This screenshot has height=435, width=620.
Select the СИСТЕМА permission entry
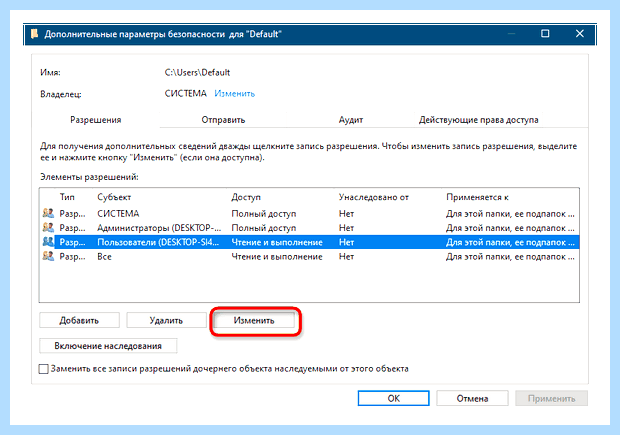tap(309, 214)
